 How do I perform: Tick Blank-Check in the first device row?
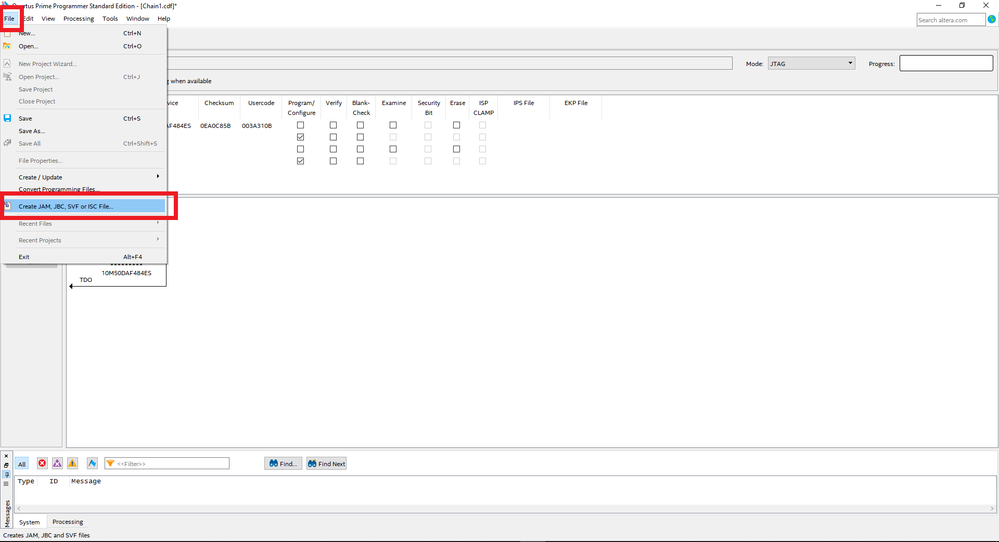coord(361,125)
